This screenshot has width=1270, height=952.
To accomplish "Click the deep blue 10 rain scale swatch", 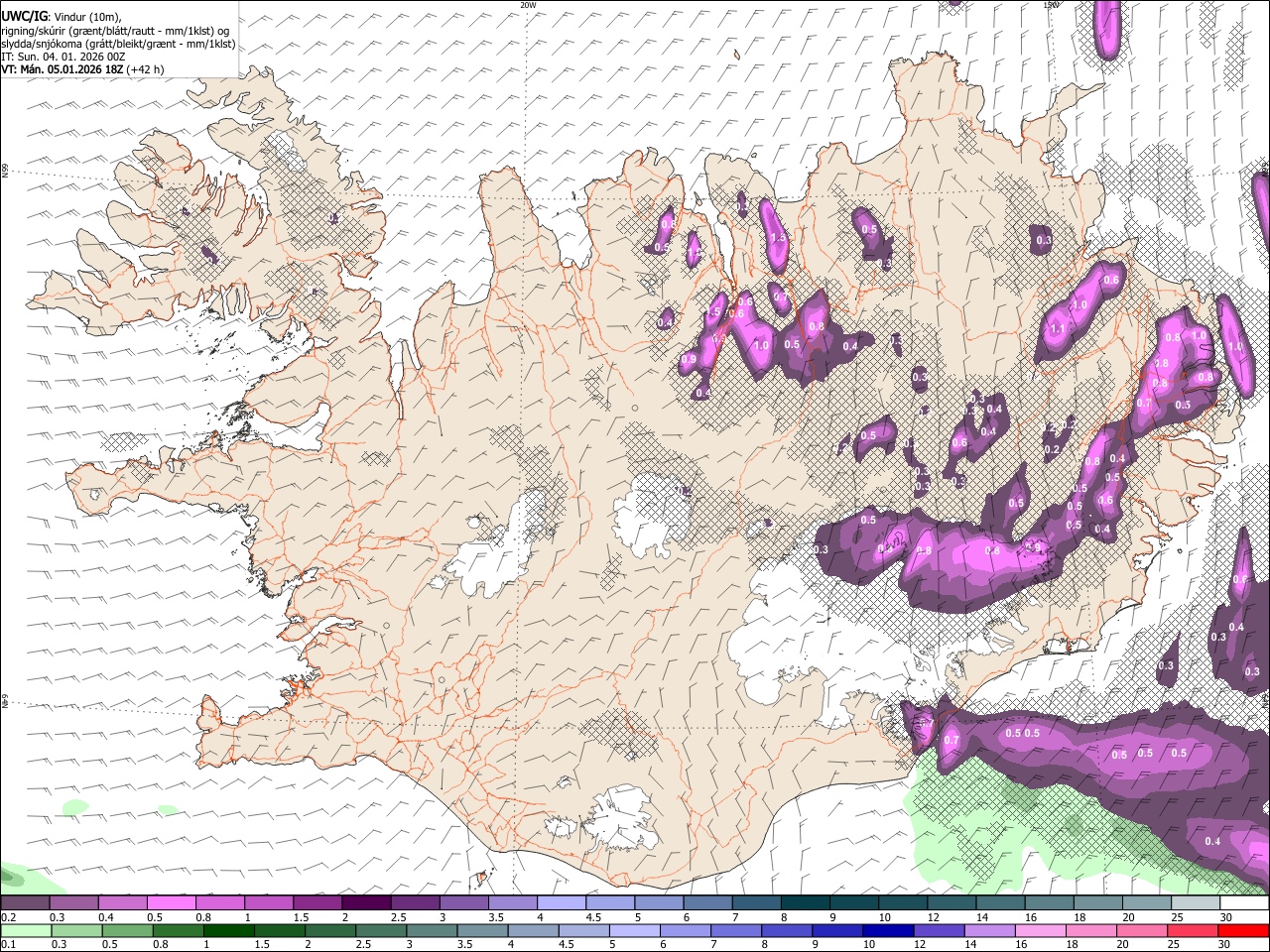I will [x=888, y=930].
